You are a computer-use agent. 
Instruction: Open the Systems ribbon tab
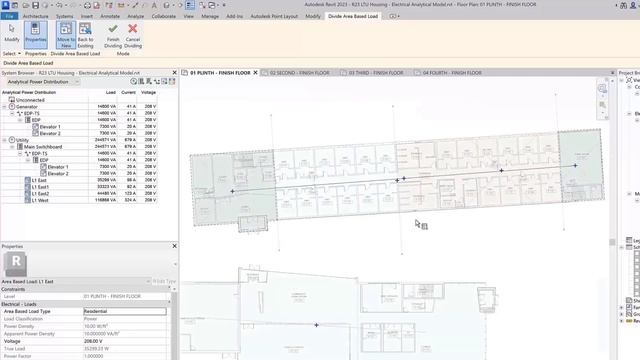click(x=64, y=16)
